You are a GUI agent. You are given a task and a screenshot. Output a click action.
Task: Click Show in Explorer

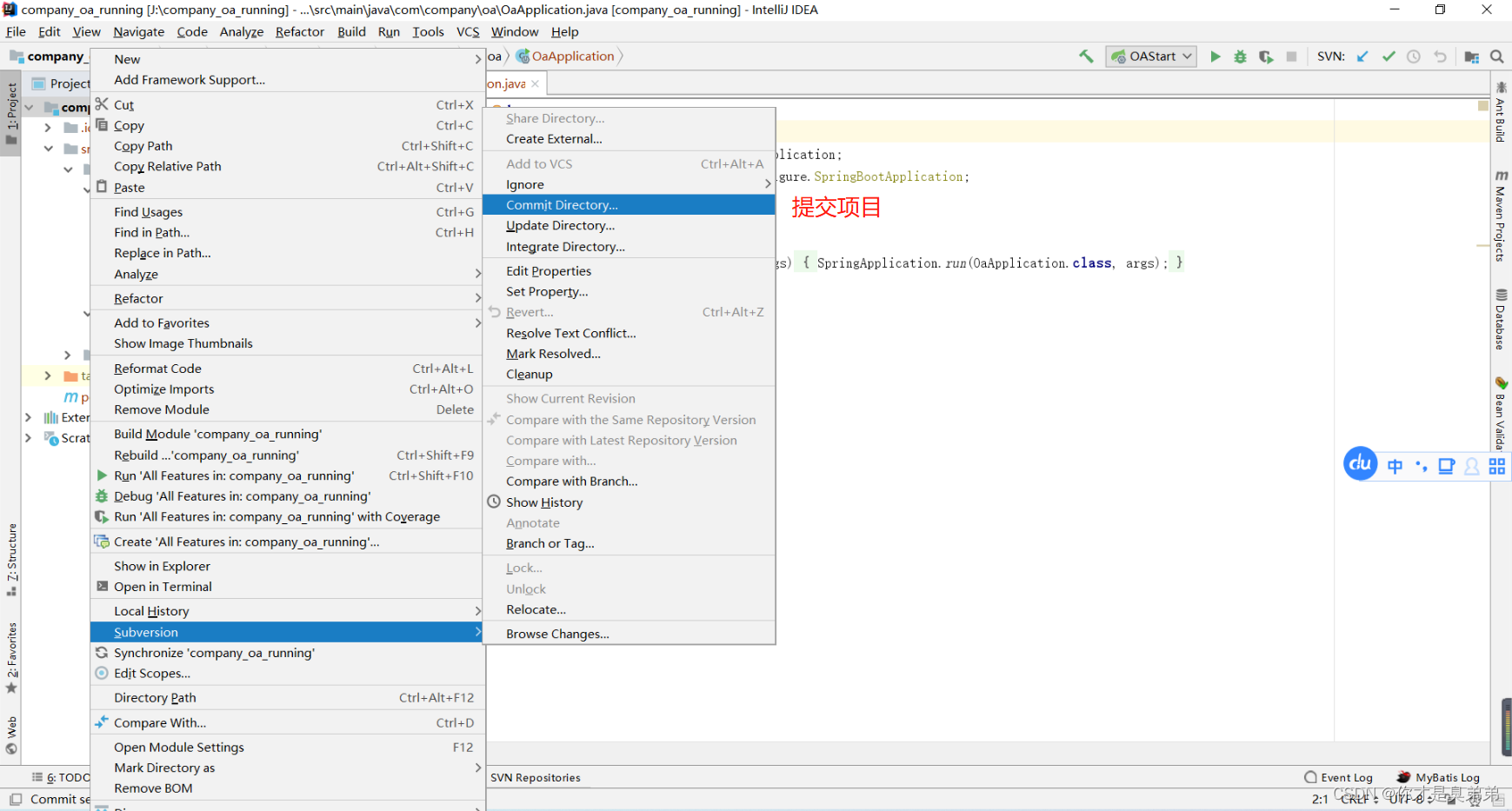pyautogui.click(x=287, y=566)
